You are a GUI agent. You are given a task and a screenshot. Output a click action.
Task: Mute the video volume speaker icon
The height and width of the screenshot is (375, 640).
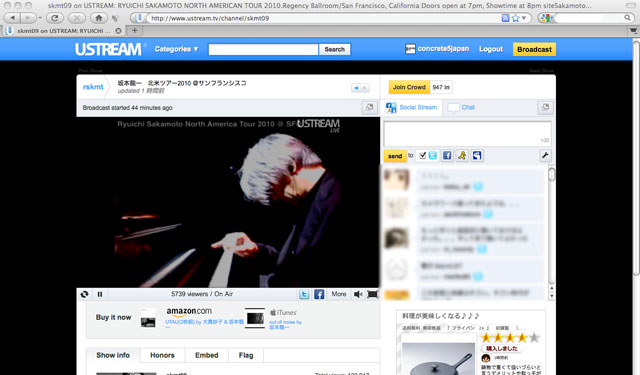[x=358, y=294]
